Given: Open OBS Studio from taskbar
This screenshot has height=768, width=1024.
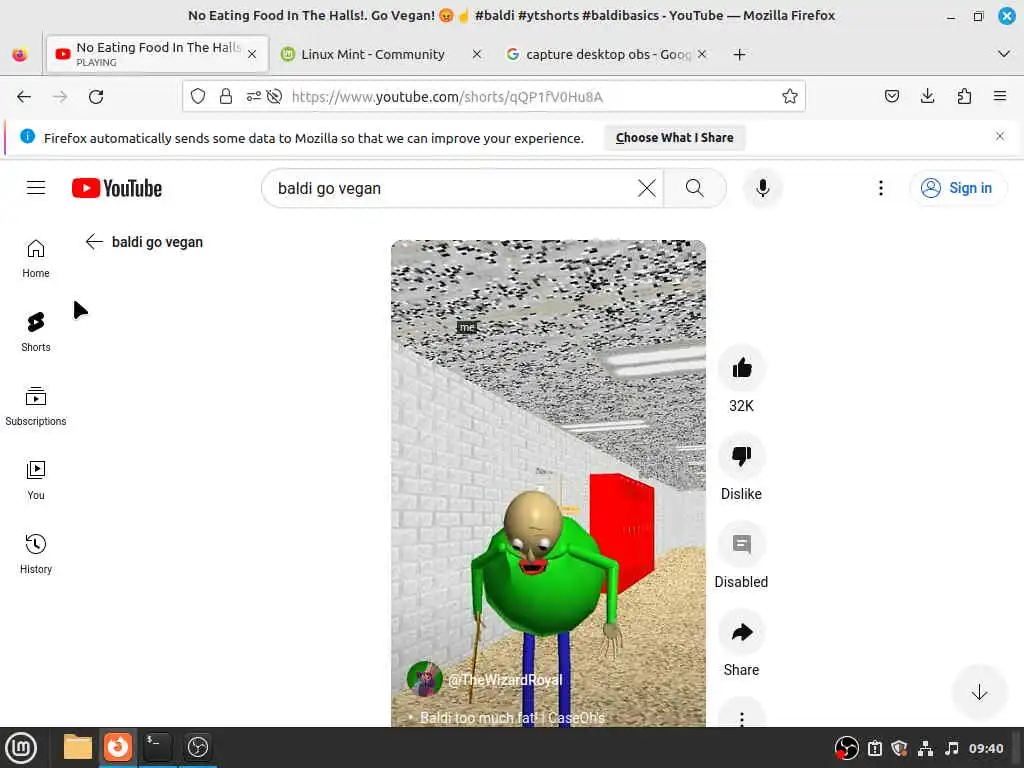Looking at the screenshot, I should [198, 747].
